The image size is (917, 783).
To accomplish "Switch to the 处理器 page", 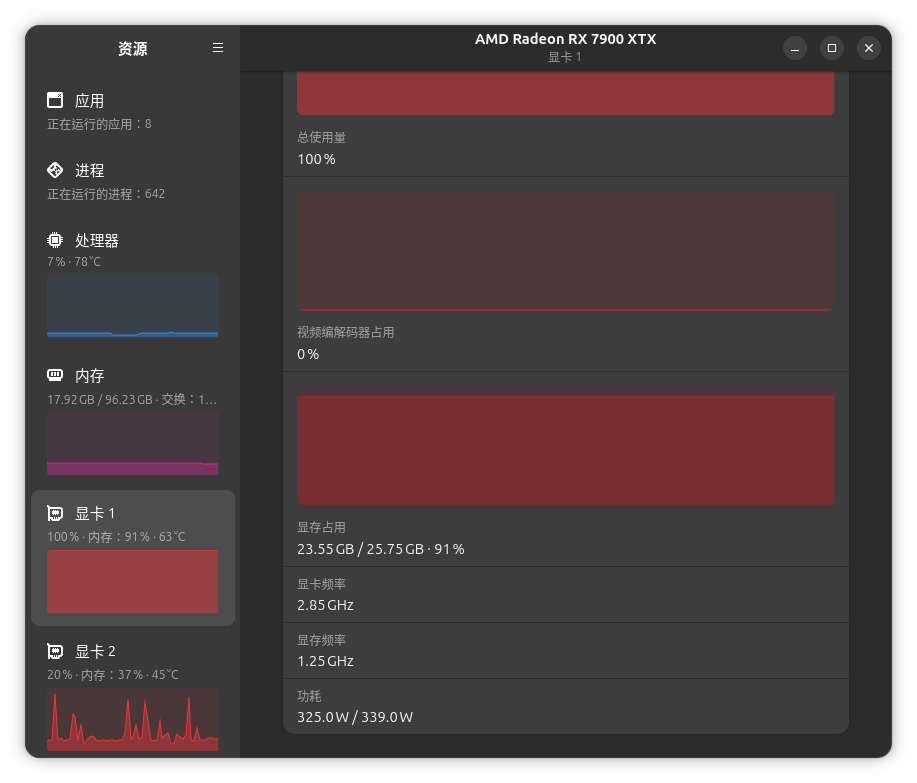I will [133, 284].
